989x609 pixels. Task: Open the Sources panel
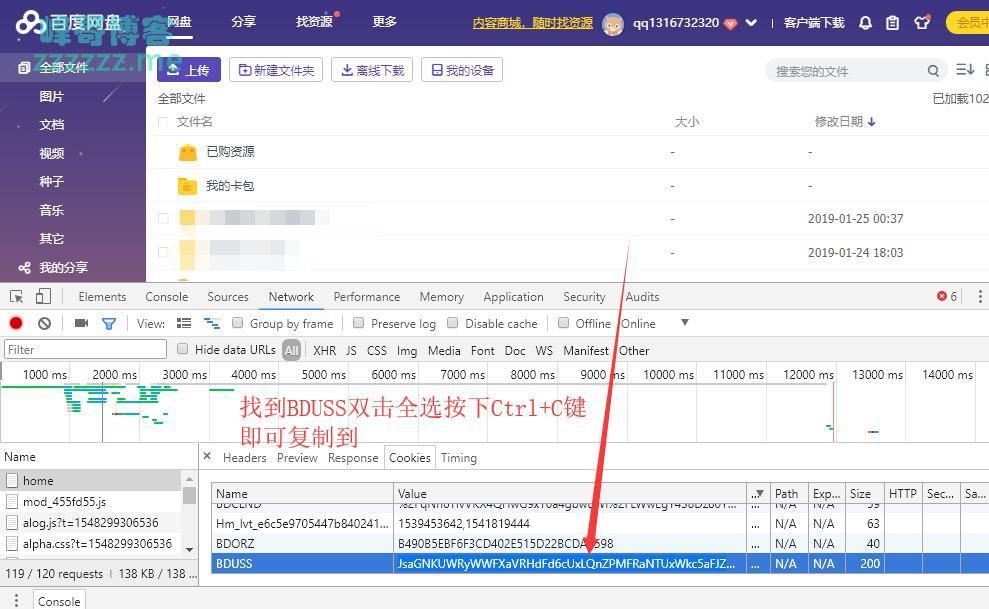(228, 297)
